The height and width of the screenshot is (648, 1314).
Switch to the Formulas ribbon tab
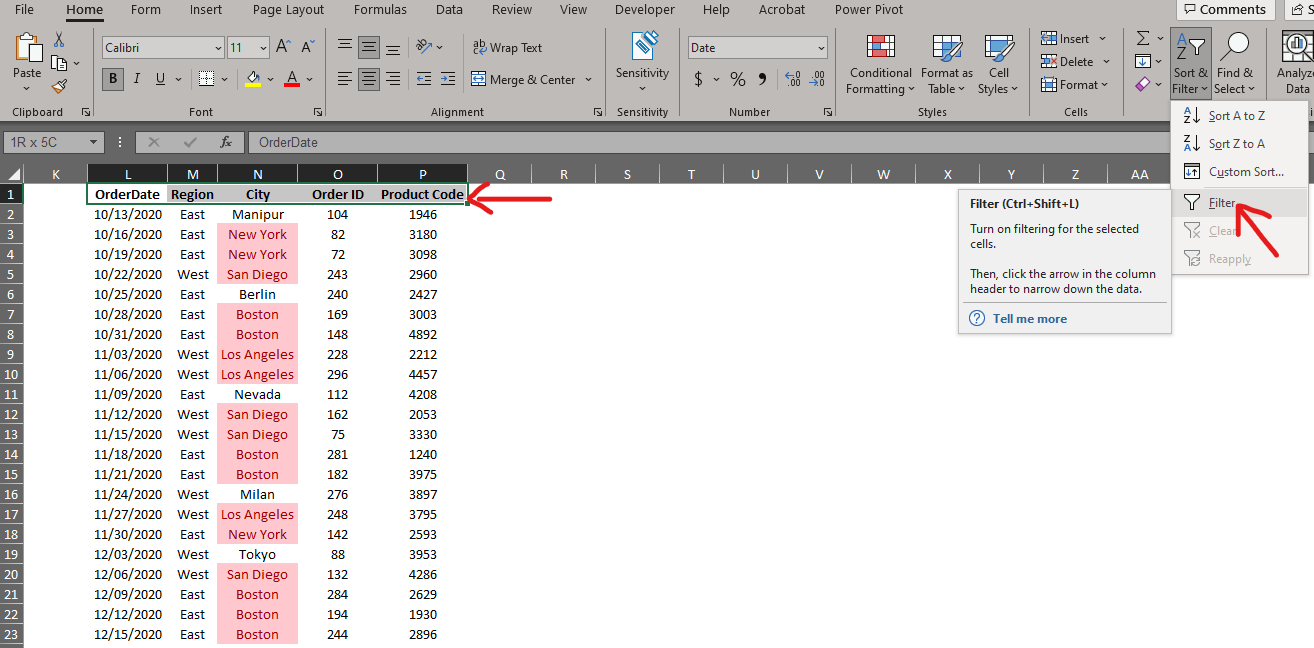click(x=380, y=10)
